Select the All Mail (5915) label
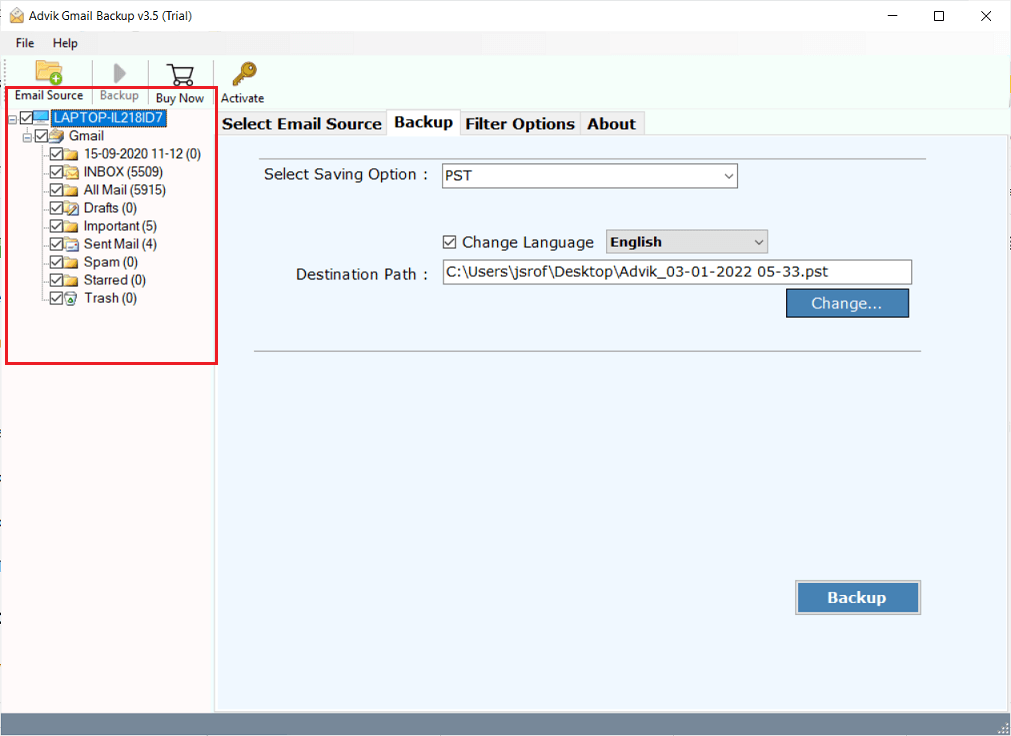1011x736 pixels. pos(124,190)
